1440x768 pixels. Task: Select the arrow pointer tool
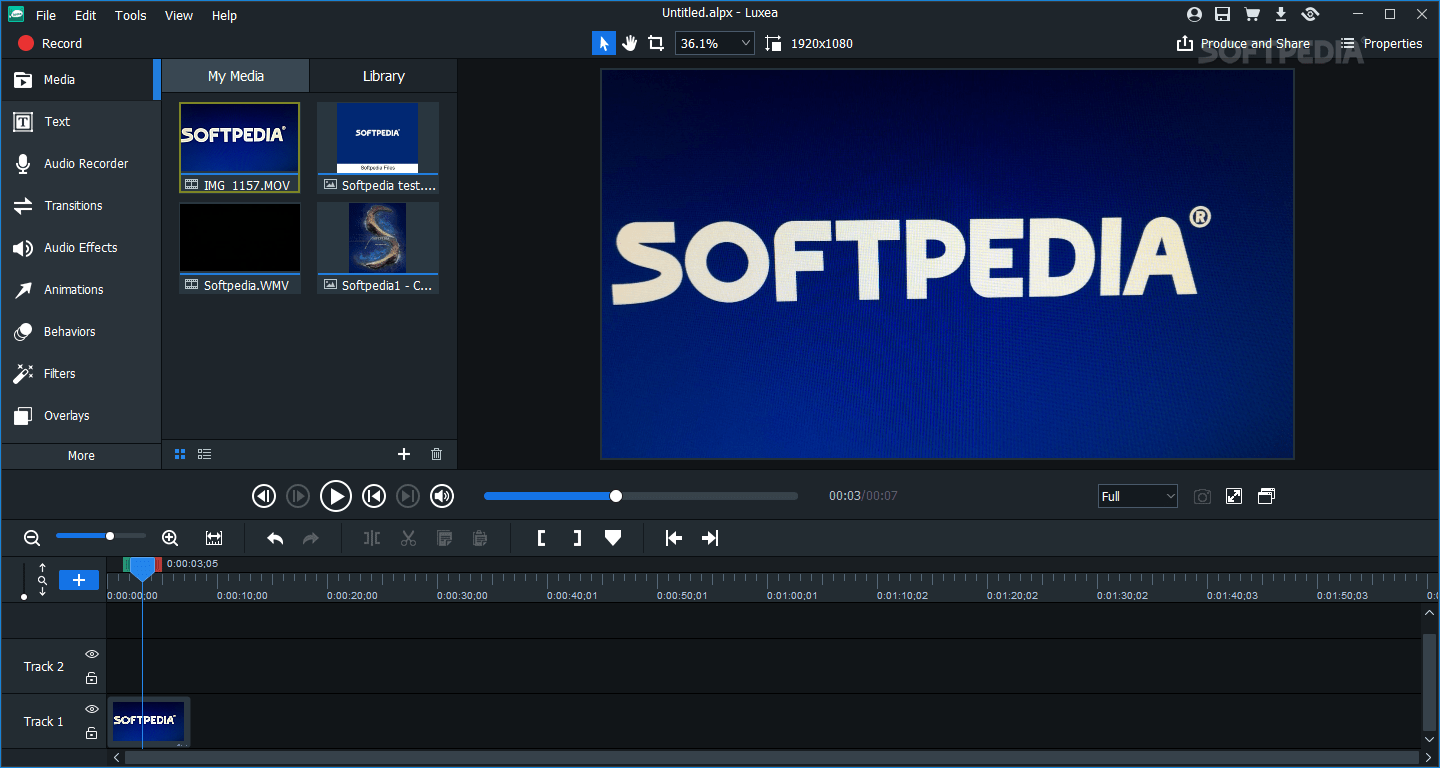(603, 43)
